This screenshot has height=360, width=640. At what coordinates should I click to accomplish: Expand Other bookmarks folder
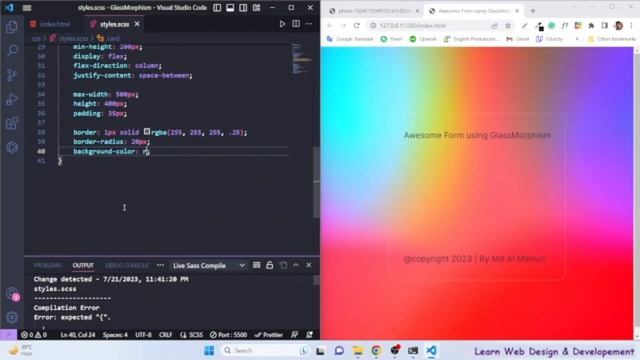(612, 39)
